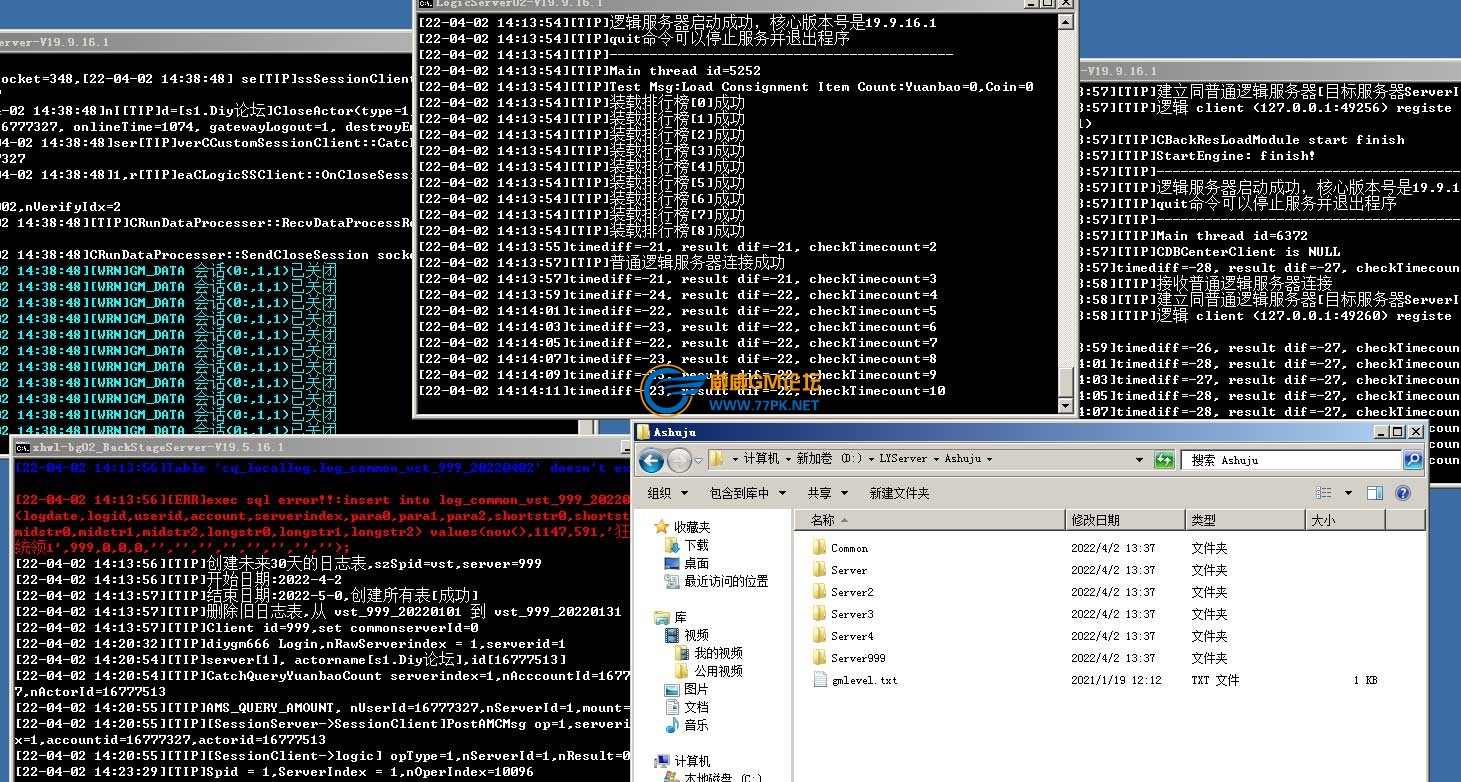Click 新加卷 (D:) in the address breadcrumb
Viewport: 1461px width, 782px height.
point(827,459)
